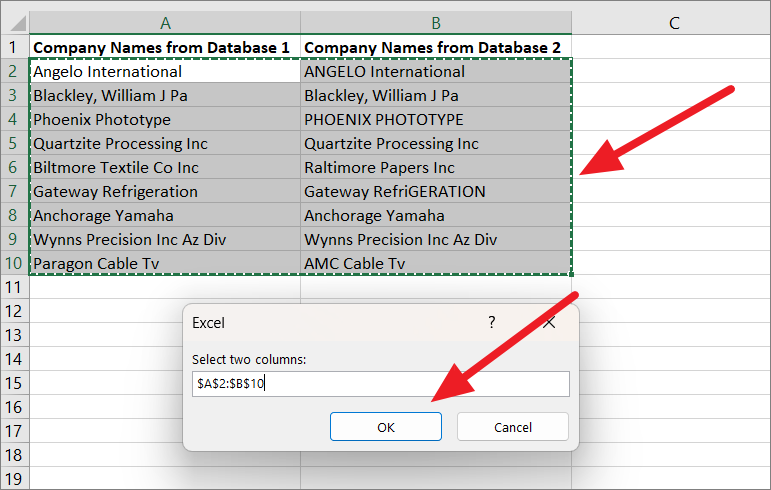Image resolution: width=771 pixels, height=490 pixels.
Task: Select row 15 header
Action: click(13, 383)
